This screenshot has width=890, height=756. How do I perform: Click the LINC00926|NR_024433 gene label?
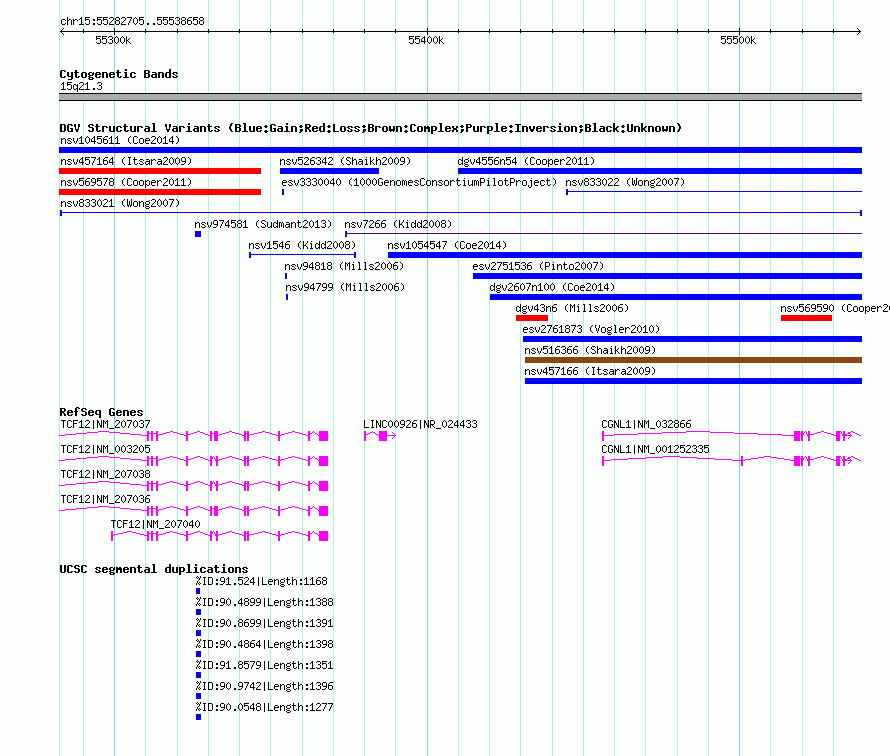420,424
